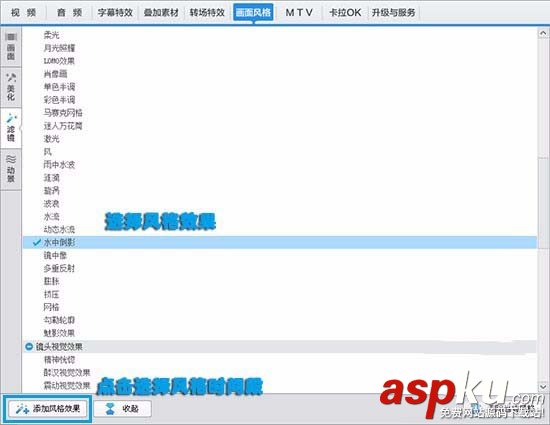
Task: Click the scrollbar down arrow
Action: coord(543,387)
